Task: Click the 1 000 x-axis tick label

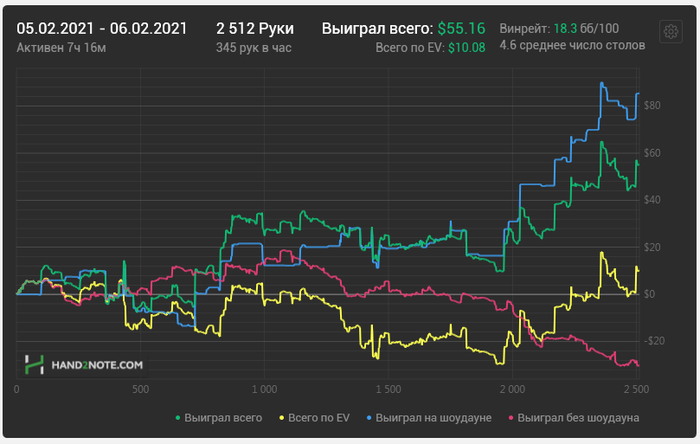Action: [264, 390]
